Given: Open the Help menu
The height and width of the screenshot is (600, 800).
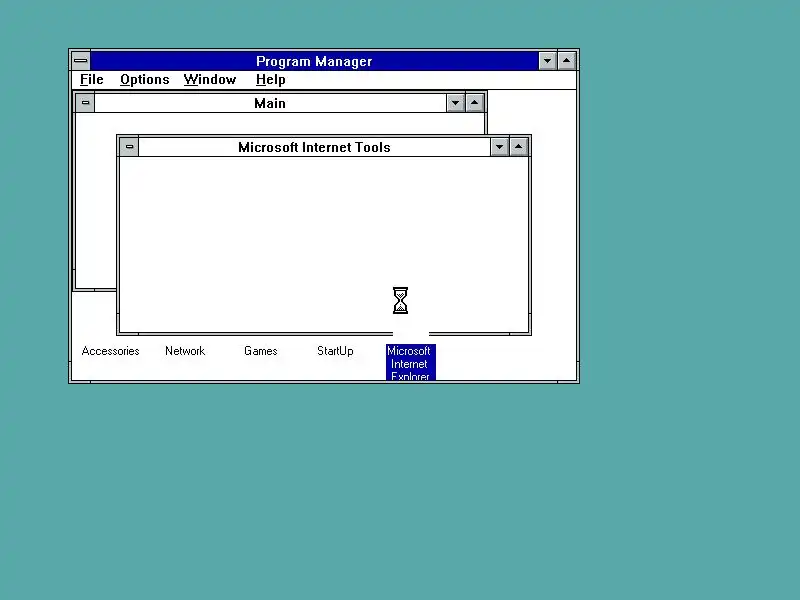Looking at the screenshot, I should (x=270, y=80).
